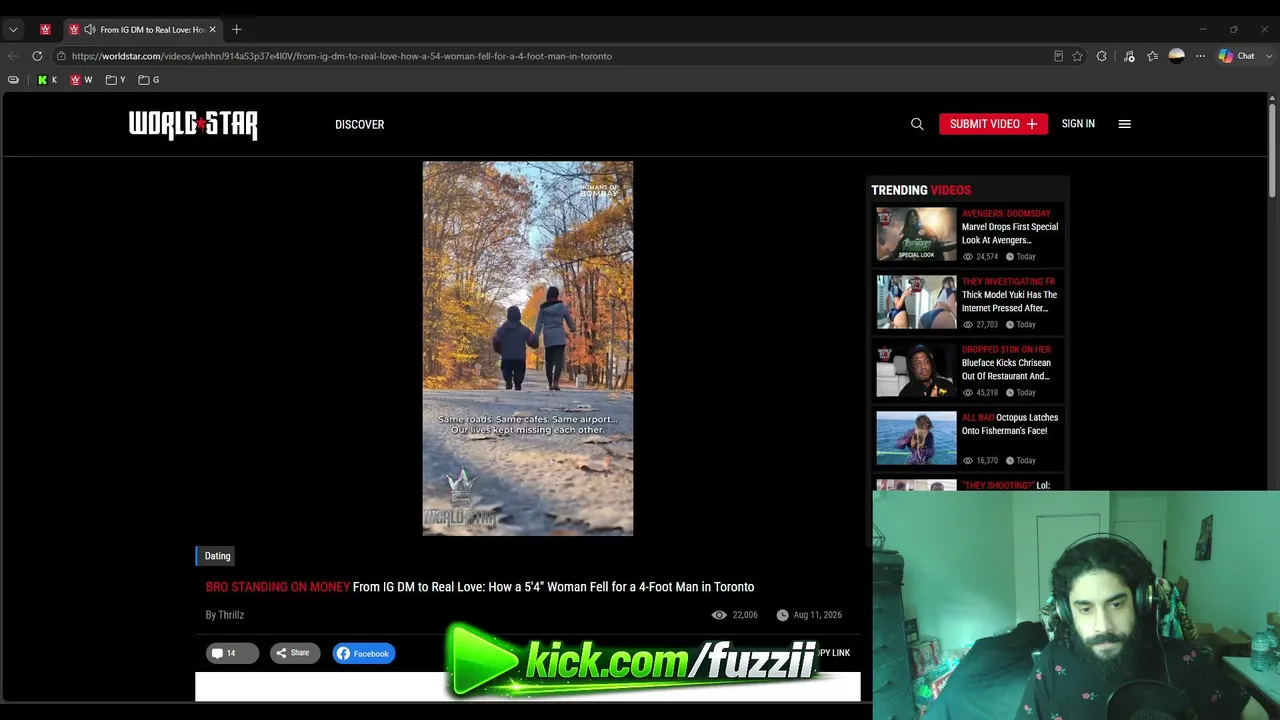This screenshot has height=720, width=1280.
Task: Open the DISCOVER menu
Action: (360, 125)
